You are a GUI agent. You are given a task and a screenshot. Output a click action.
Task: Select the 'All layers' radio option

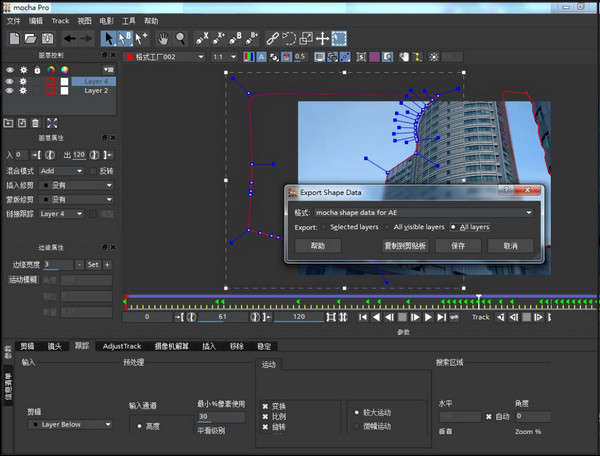click(454, 227)
